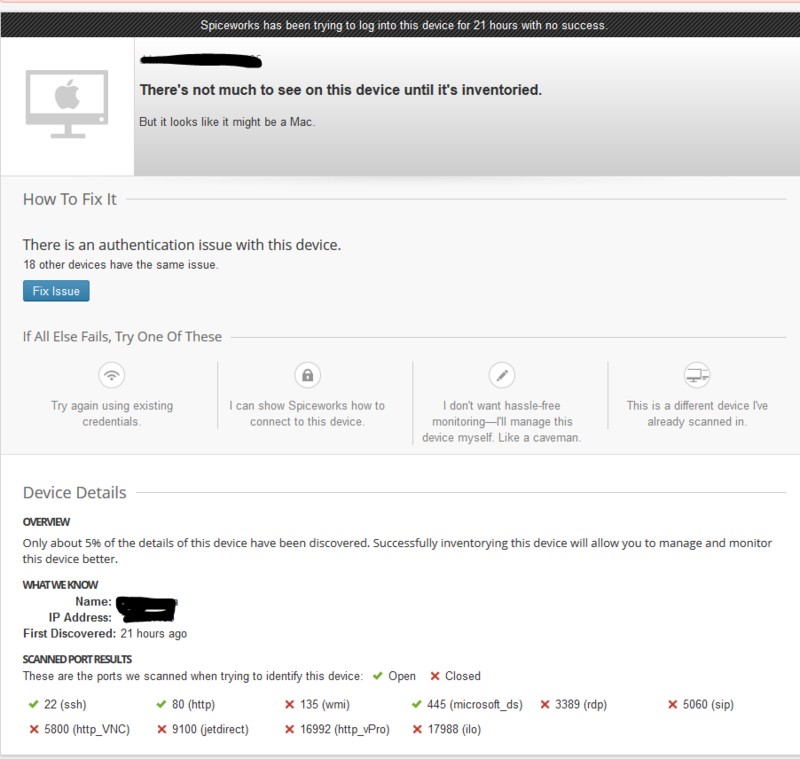Select the padlock icon to teach Spiceworks connection
The width and height of the screenshot is (800, 759).
coord(307,374)
